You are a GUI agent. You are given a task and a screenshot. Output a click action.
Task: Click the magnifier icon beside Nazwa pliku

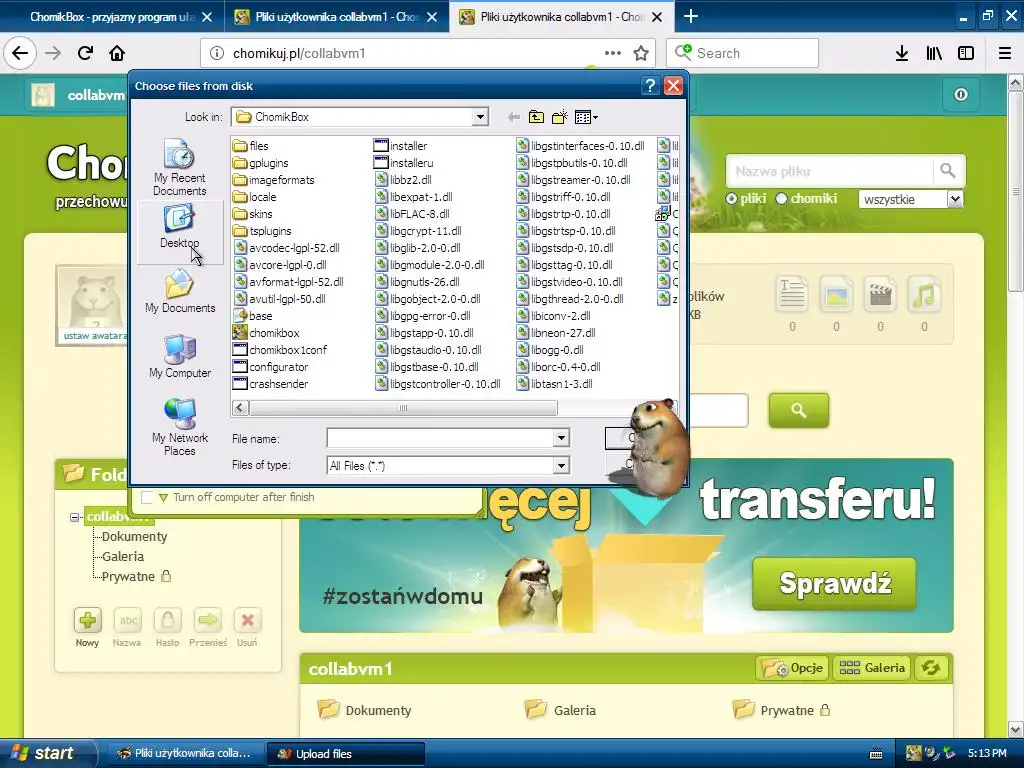tap(948, 171)
